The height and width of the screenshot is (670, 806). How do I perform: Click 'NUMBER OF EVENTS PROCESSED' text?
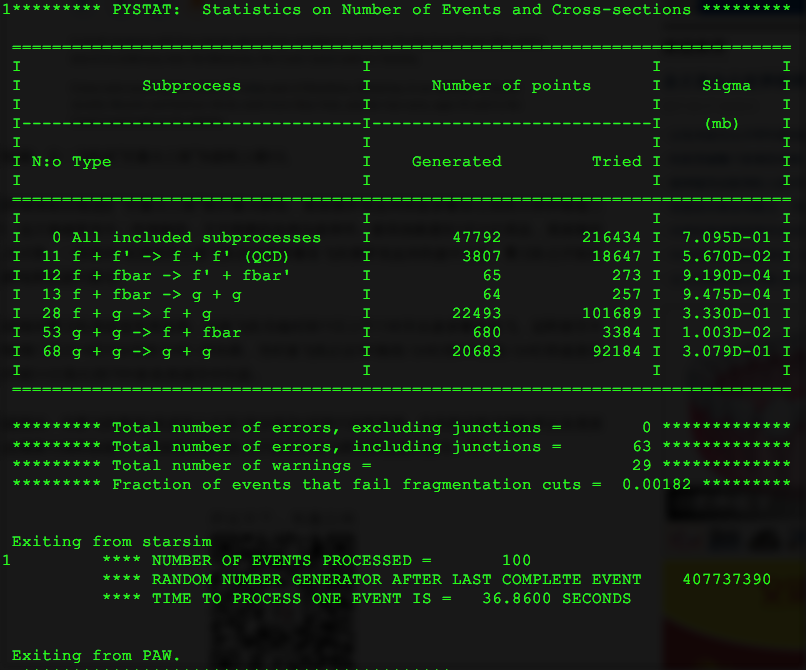(x=282, y=560)
